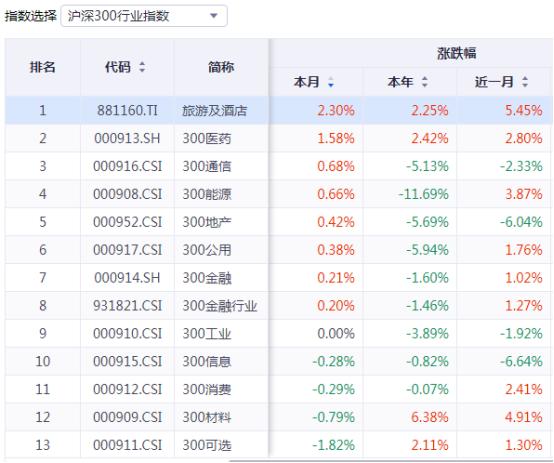Click code 000908.CSI
554x463 pixels.
pos(128,194)
